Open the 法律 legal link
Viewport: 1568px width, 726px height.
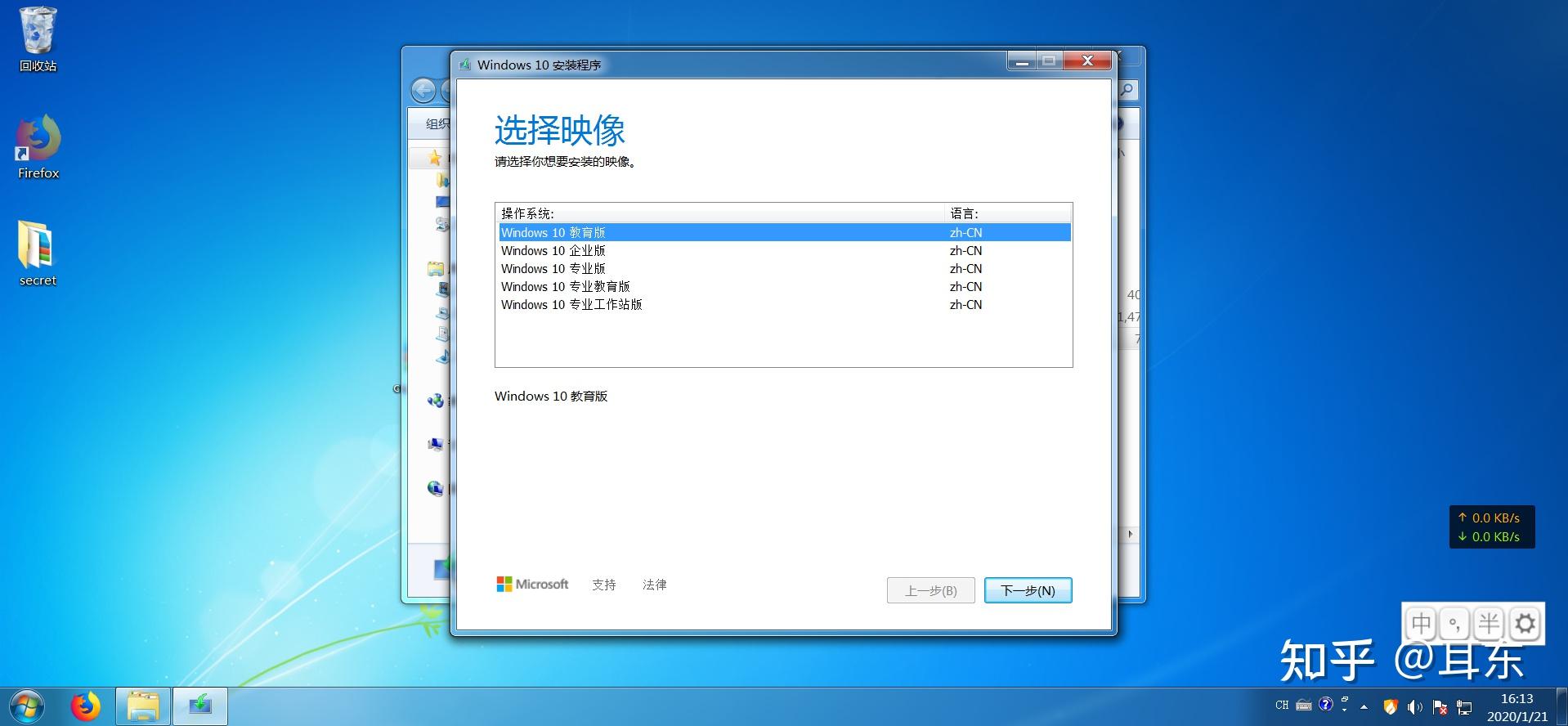pyautogui.click(x=655, y=585)
